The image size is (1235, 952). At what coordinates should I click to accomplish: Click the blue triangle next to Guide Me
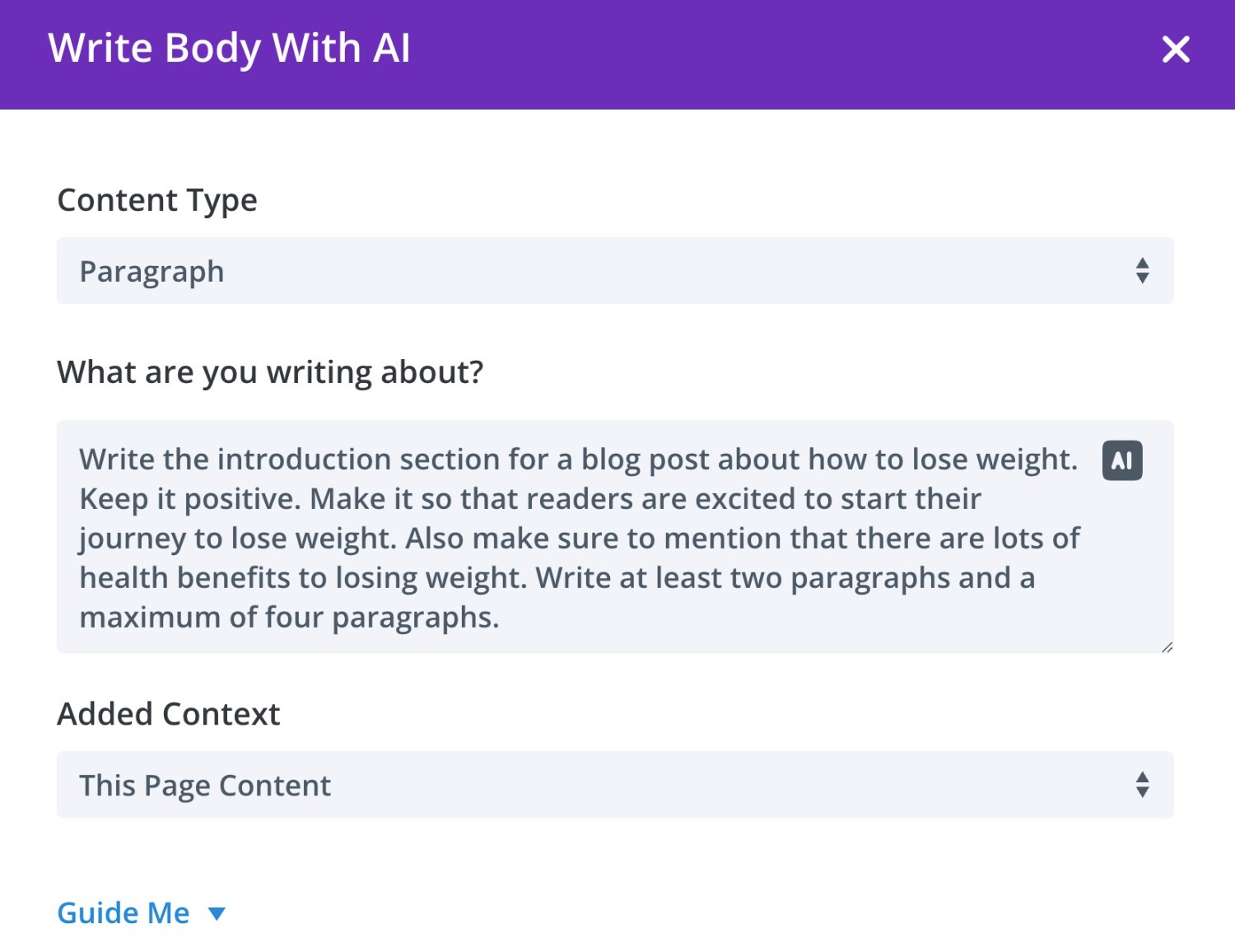click(217, 913)
